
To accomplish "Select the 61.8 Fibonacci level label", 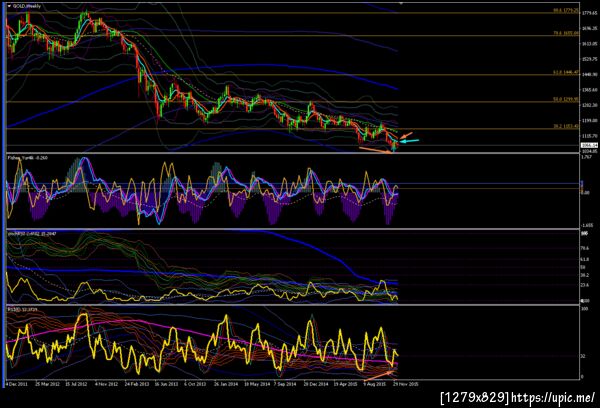I will coord(566,72).
